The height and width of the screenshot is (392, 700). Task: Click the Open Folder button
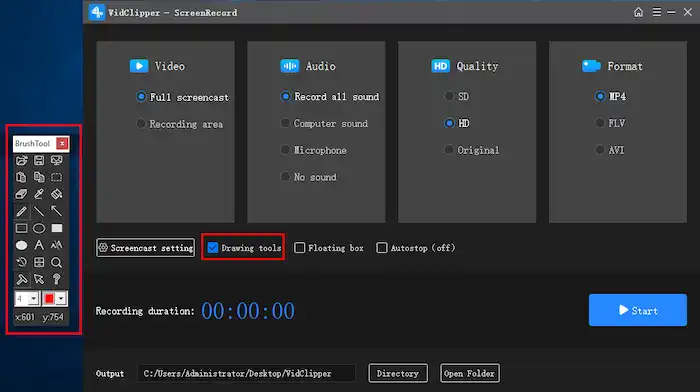[470, 373]
